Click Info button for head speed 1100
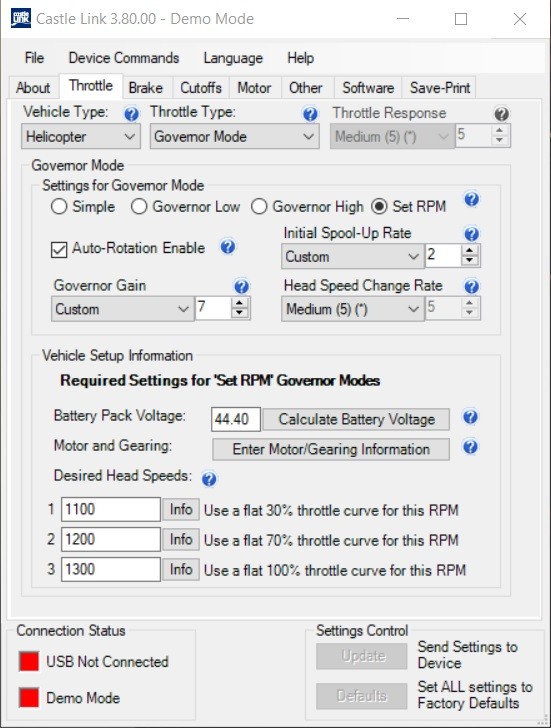Screen dimensions: 551x728 pyautogui.click(x=181, y=509)
